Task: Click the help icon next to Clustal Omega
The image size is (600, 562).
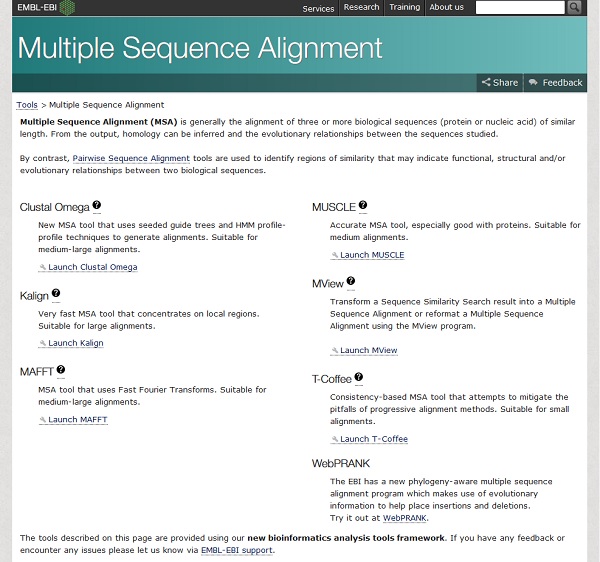Action: (x=97, y=206)
